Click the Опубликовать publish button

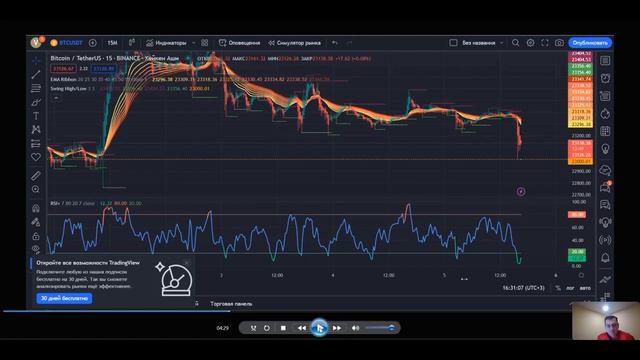[590, 42]
